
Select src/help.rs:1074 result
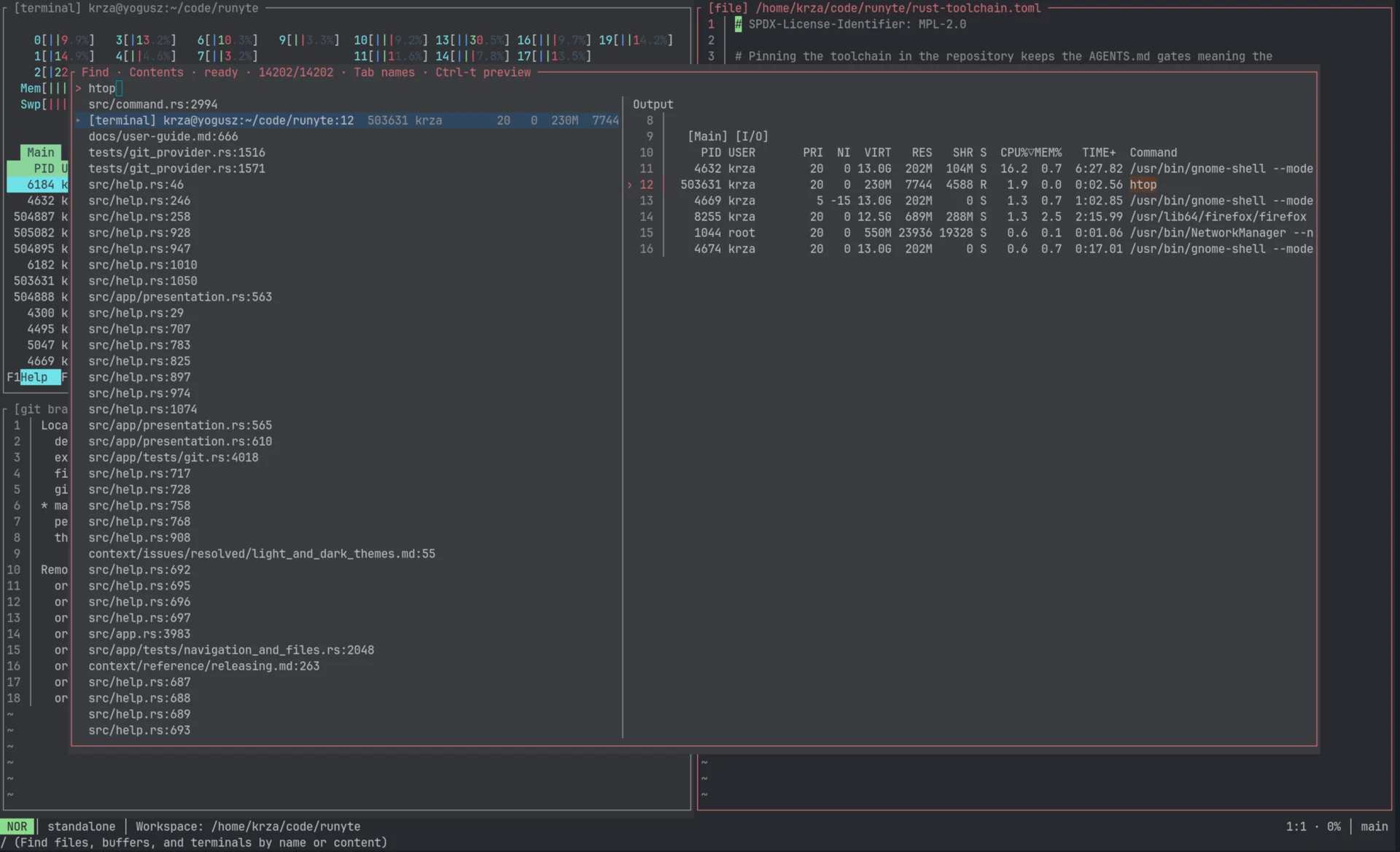click(143, 409)
